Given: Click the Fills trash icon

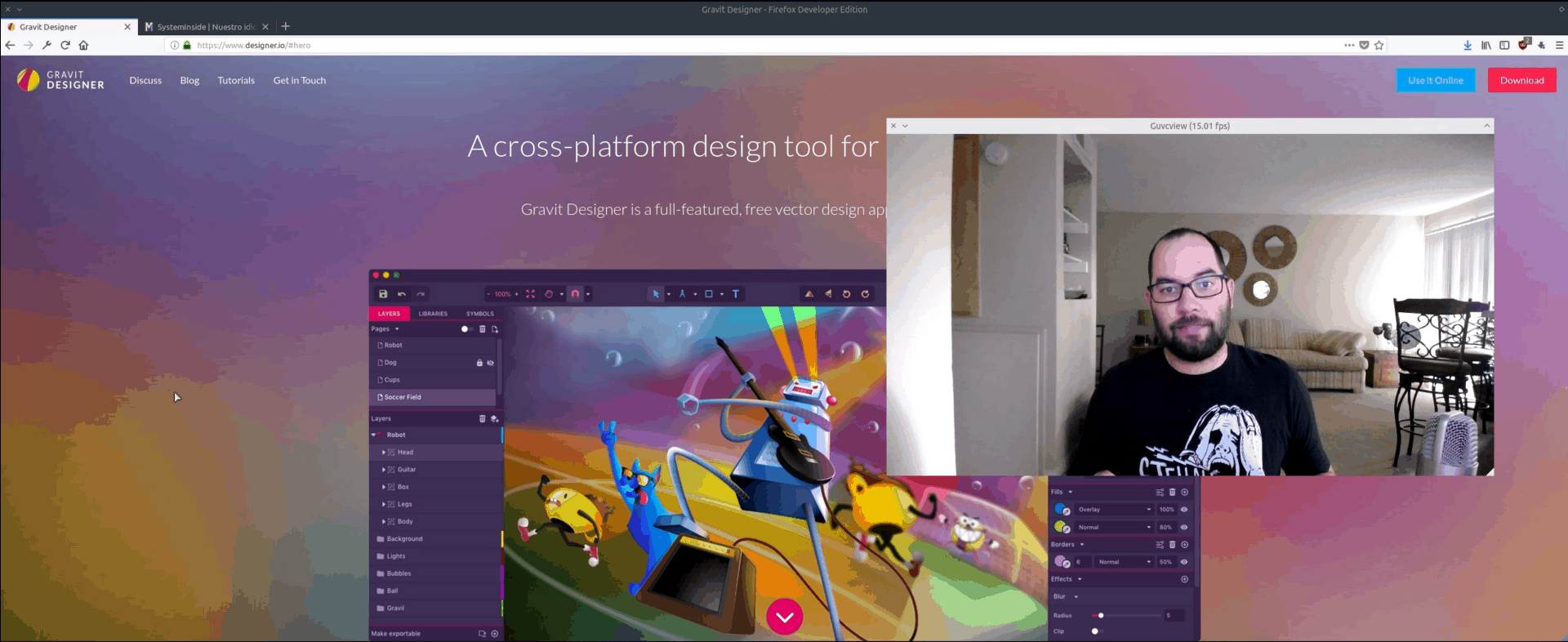Looking at the screenshot, I should pyautogui.click(x=1172, y=492).
